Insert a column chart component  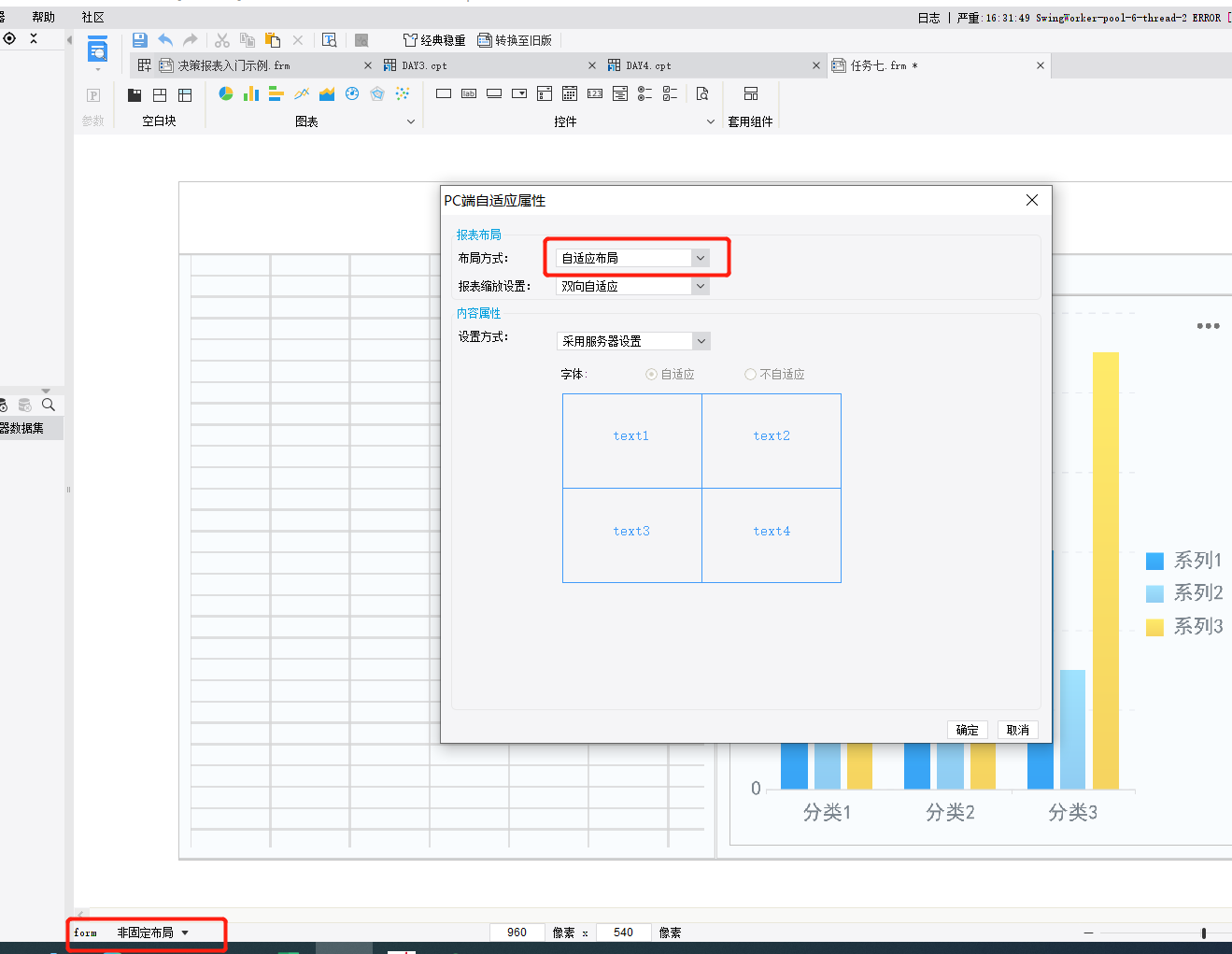tap(251, 93)
